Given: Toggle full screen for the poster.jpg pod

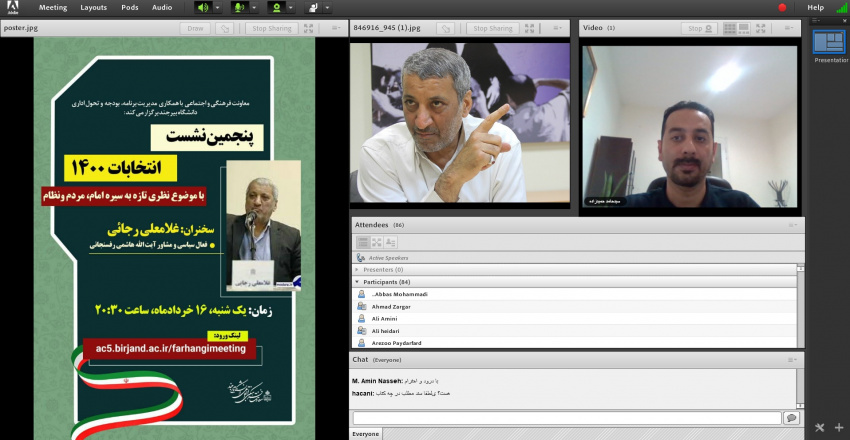Looking at the screenshot, I should tap(308, 29).
